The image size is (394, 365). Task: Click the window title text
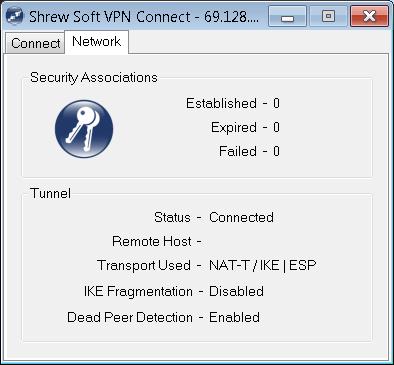click(144, 17)
